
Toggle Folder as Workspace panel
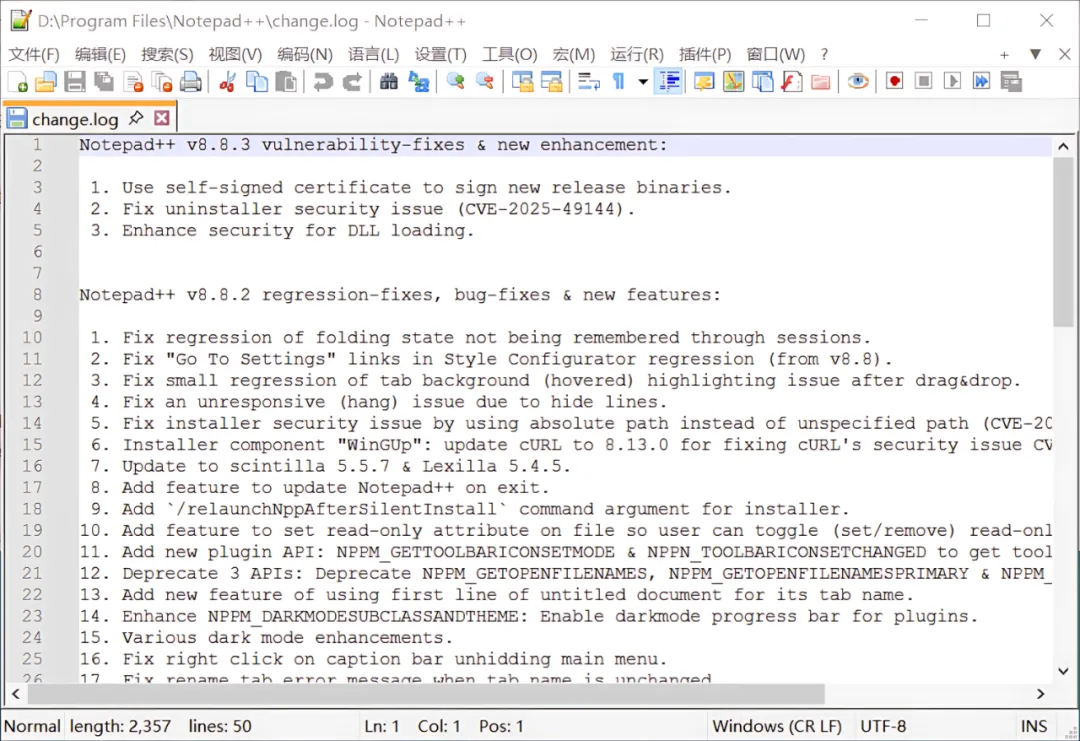(820, 82)
